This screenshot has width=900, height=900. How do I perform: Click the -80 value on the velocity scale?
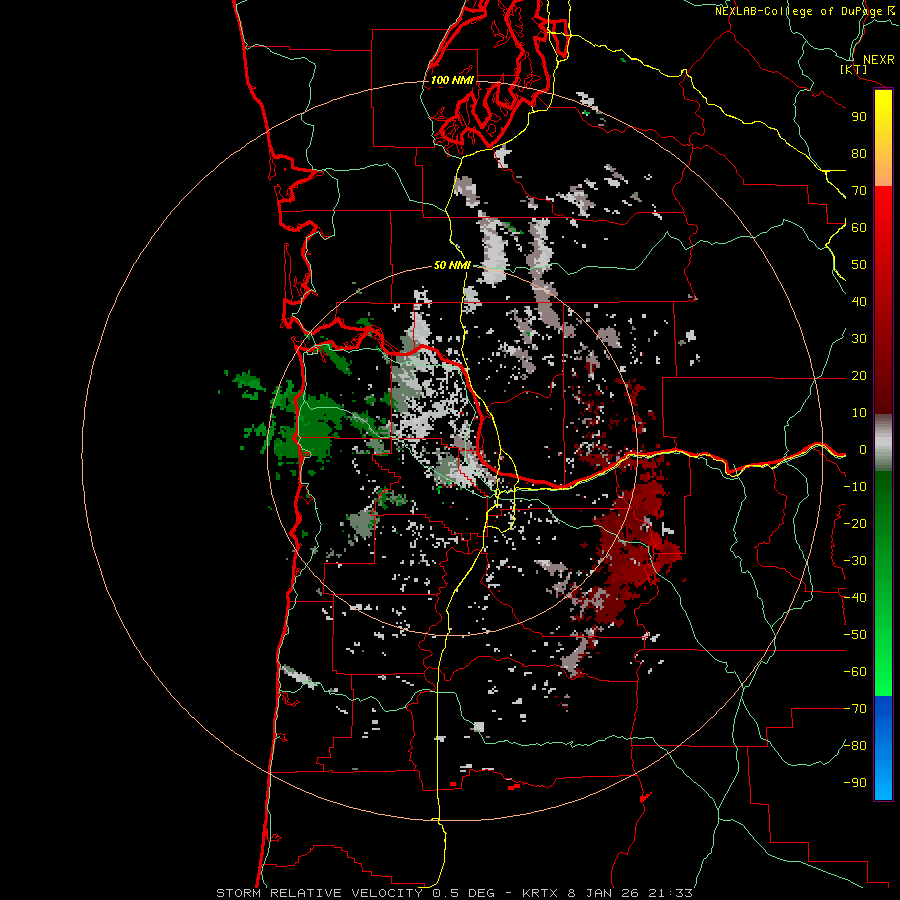[x=855, y=746]
